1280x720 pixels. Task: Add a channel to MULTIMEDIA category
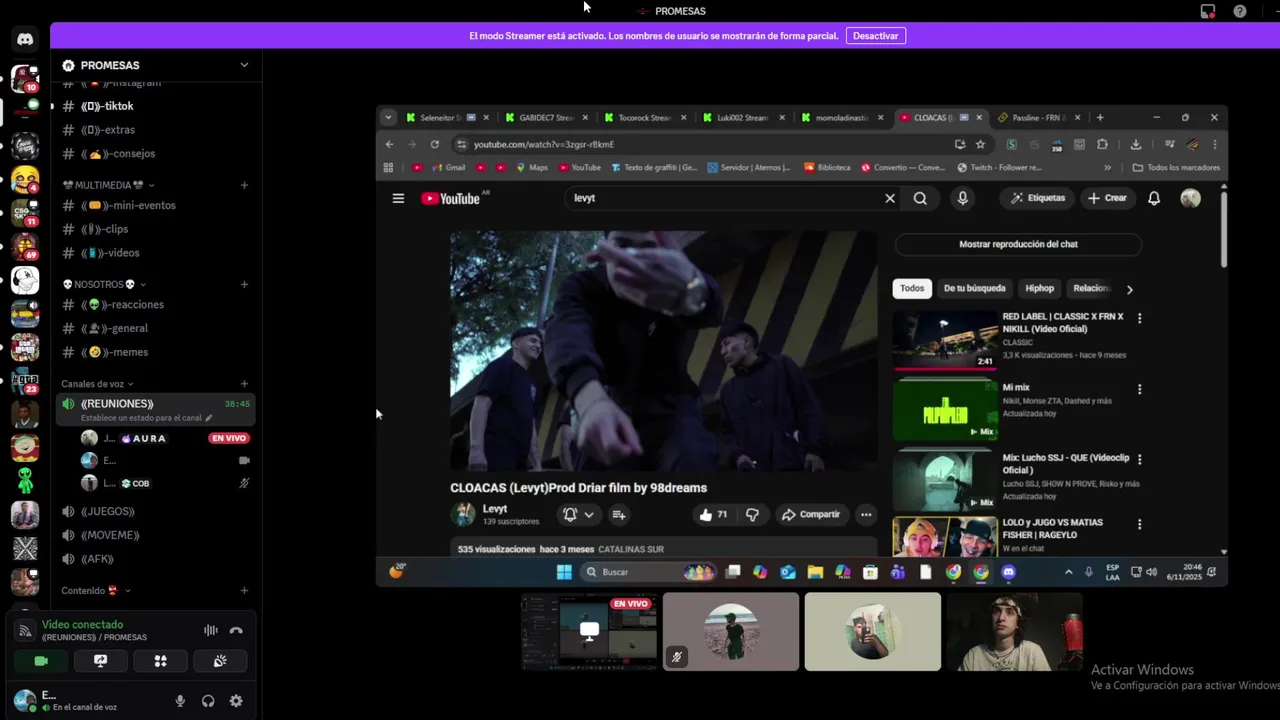click(x=244, y=185)
